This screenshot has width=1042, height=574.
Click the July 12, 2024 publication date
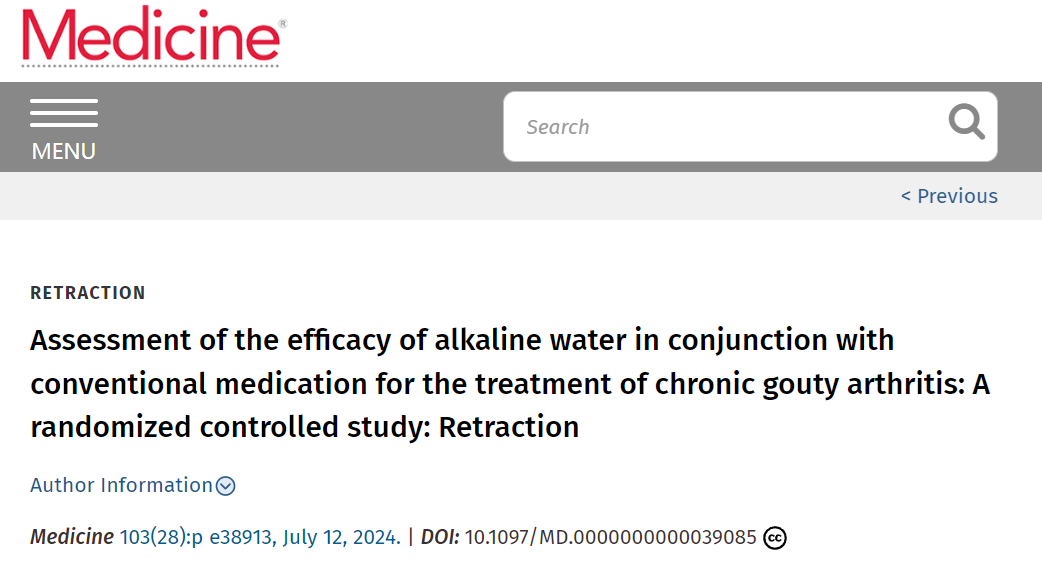pos(342,537)
